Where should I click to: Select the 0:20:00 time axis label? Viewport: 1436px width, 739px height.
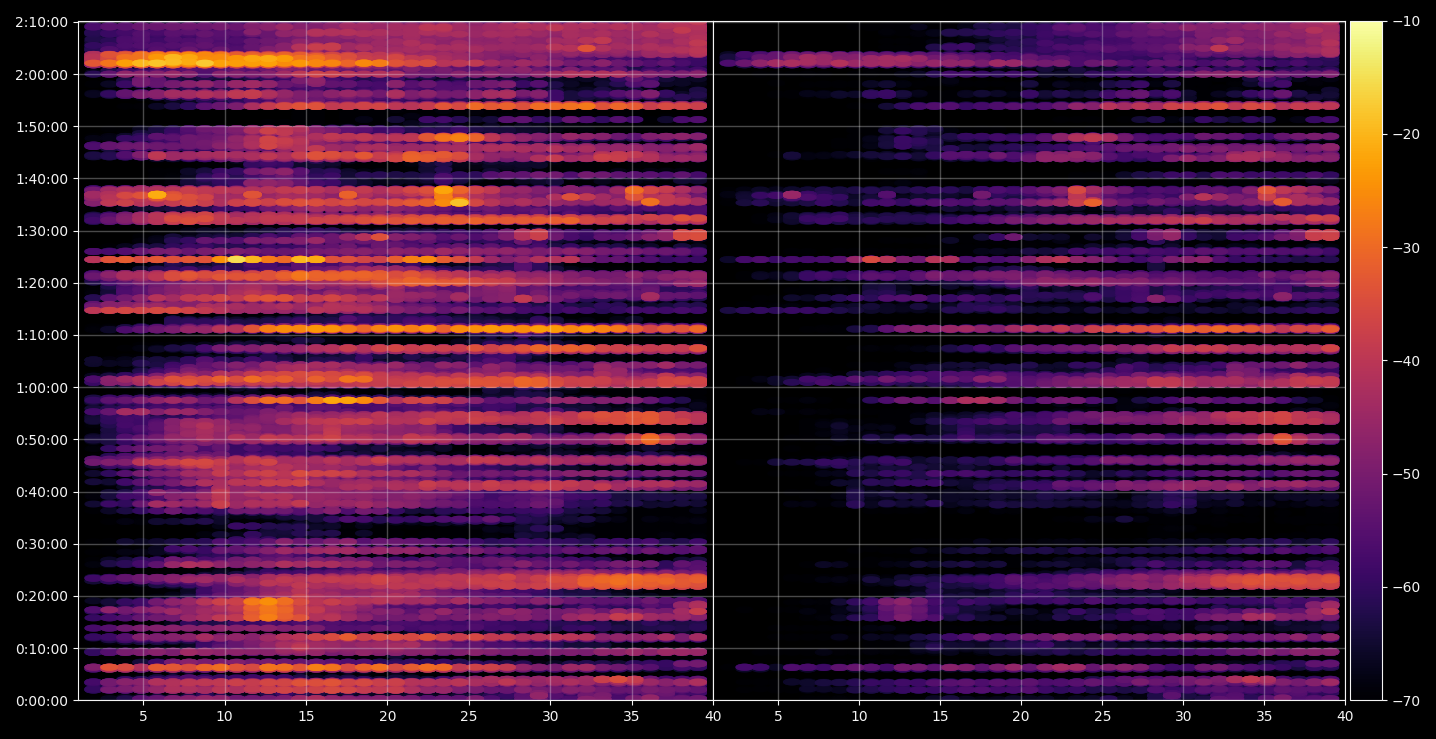click(x=42, y=597)
